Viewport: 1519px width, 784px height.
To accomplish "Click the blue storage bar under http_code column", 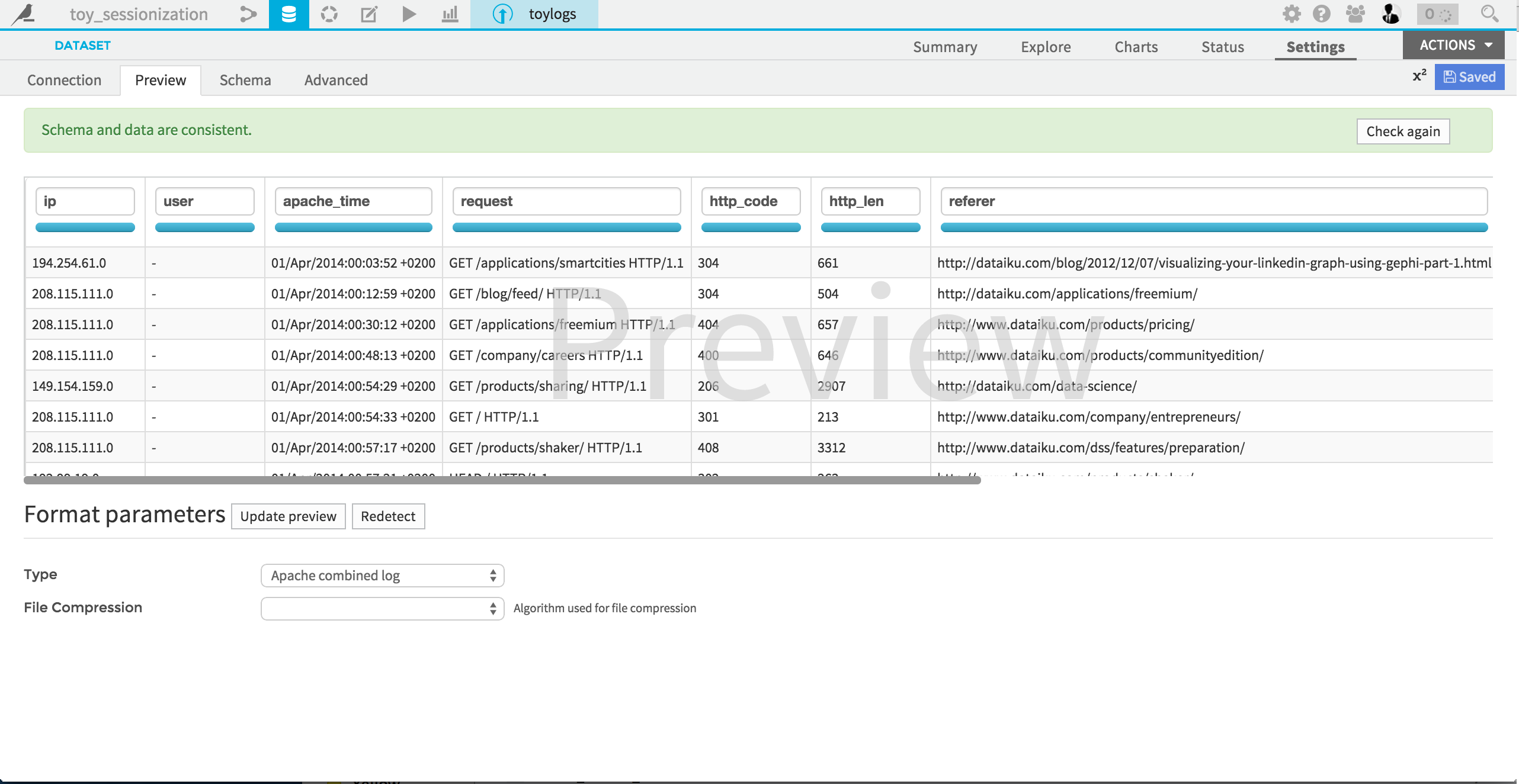I will point(751,227).
